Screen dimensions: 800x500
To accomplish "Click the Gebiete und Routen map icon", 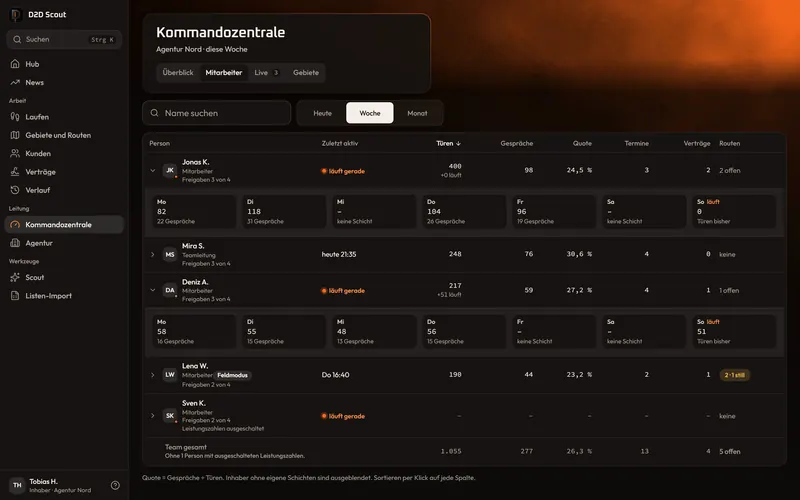I will click(x=15, y=135).
